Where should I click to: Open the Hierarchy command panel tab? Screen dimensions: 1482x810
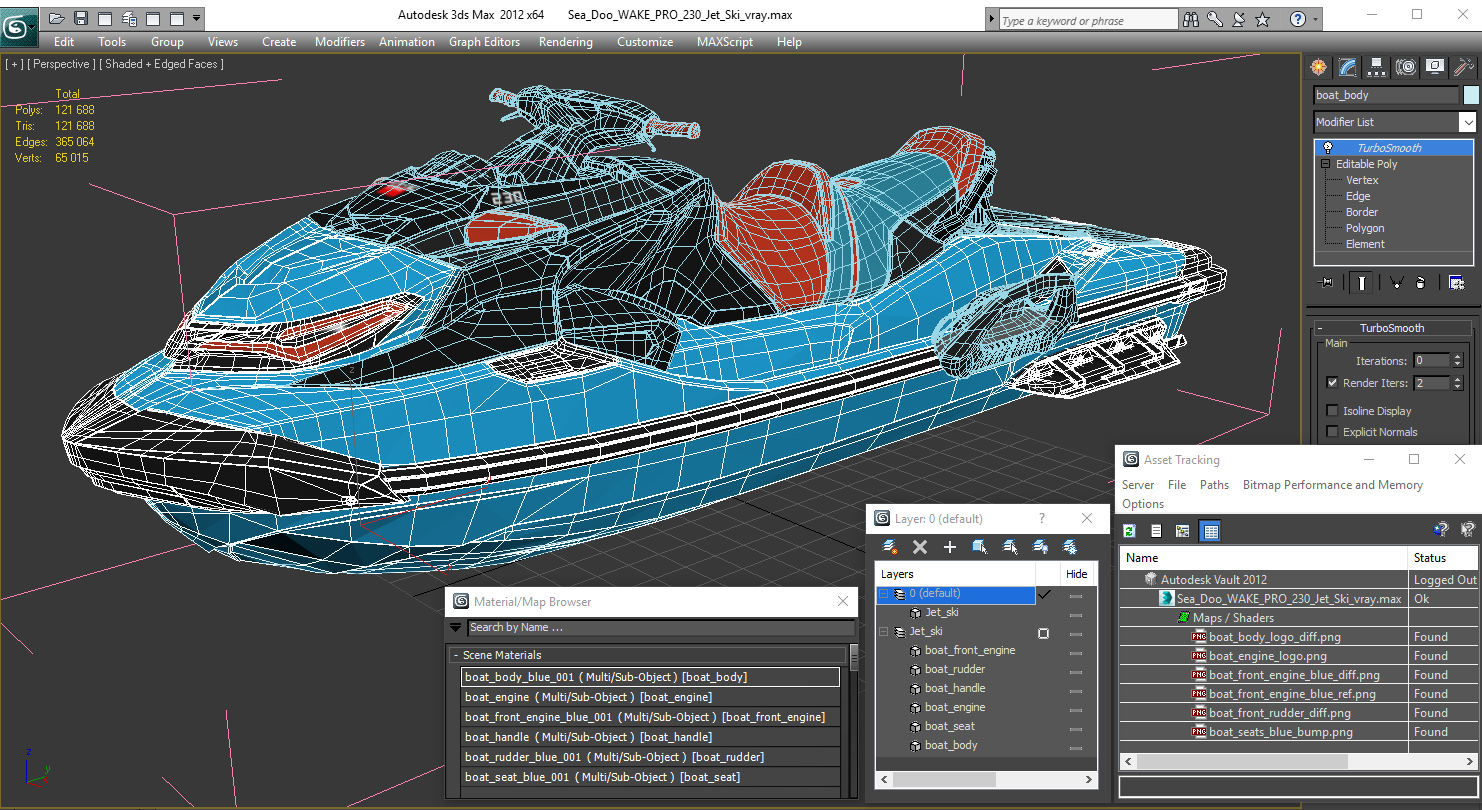(x=1377, y=67)
